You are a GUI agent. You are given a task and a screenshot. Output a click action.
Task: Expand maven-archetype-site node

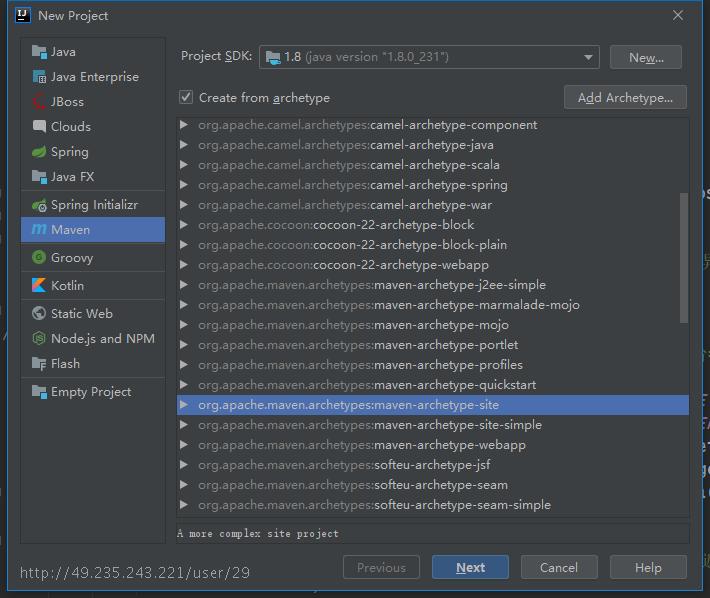[184, 405]
